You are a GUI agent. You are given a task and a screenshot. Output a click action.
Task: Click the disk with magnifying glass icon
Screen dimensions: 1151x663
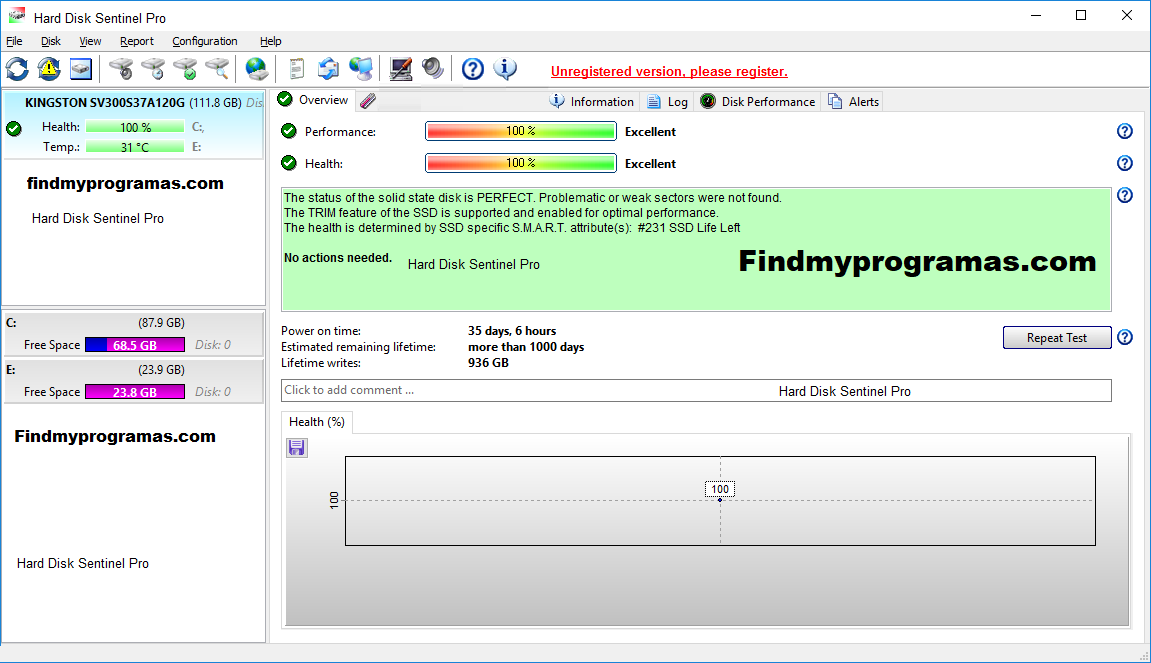(x=217, y=69)
